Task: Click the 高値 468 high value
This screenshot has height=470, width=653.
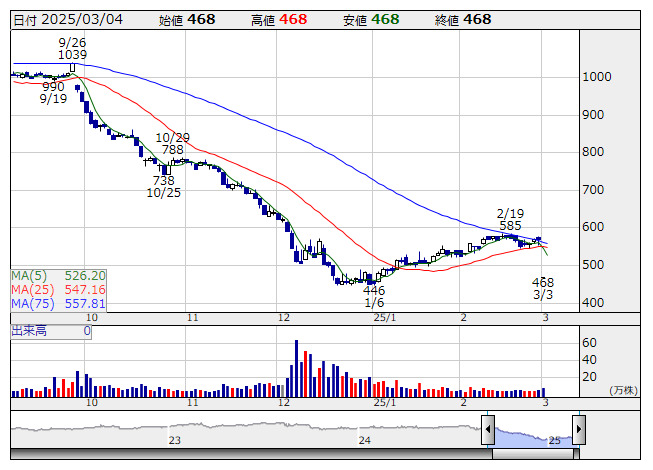Action: [279, 20]
